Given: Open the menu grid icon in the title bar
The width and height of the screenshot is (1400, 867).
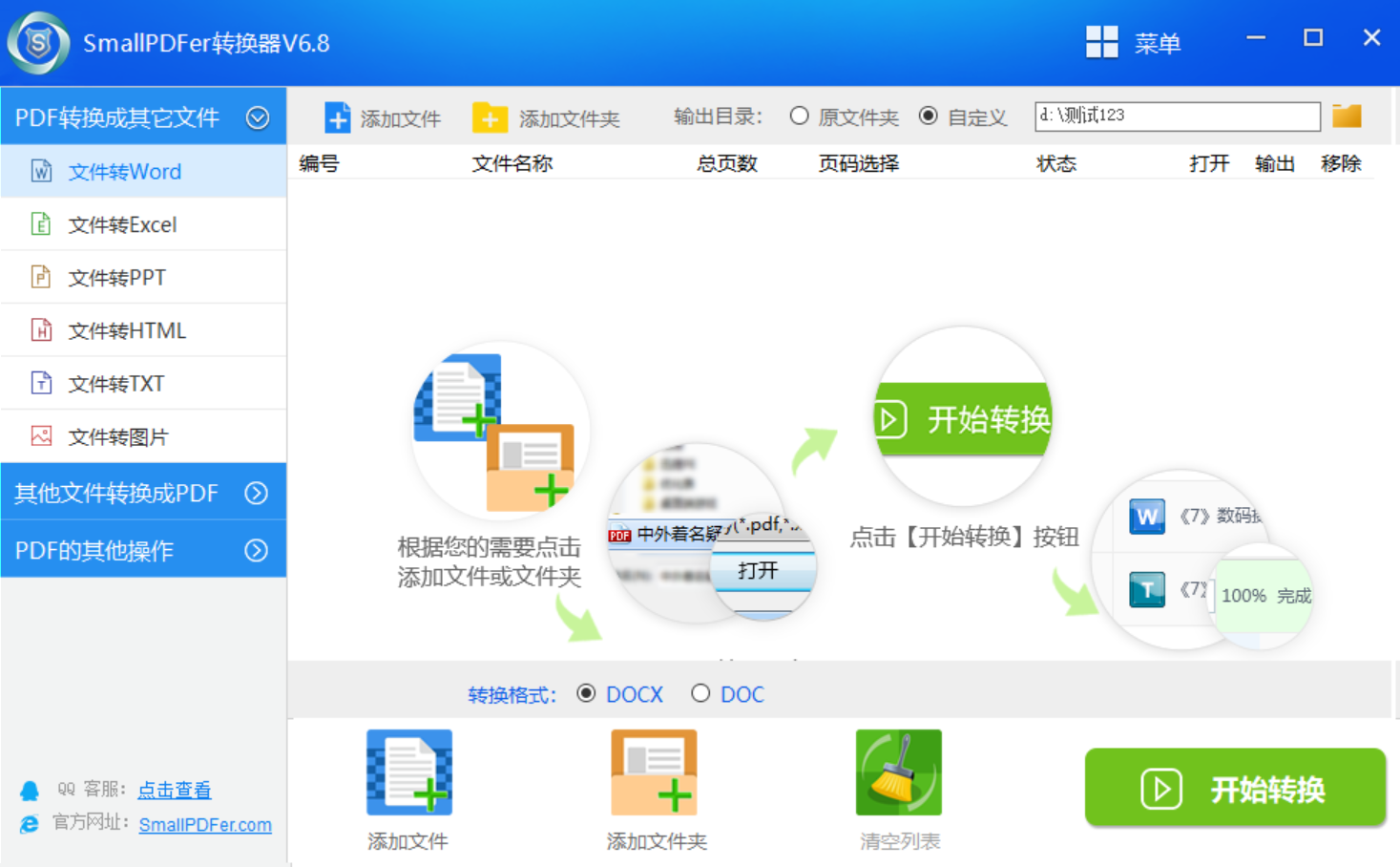Looking at the screenshot, I should [x=1102, y=42].
